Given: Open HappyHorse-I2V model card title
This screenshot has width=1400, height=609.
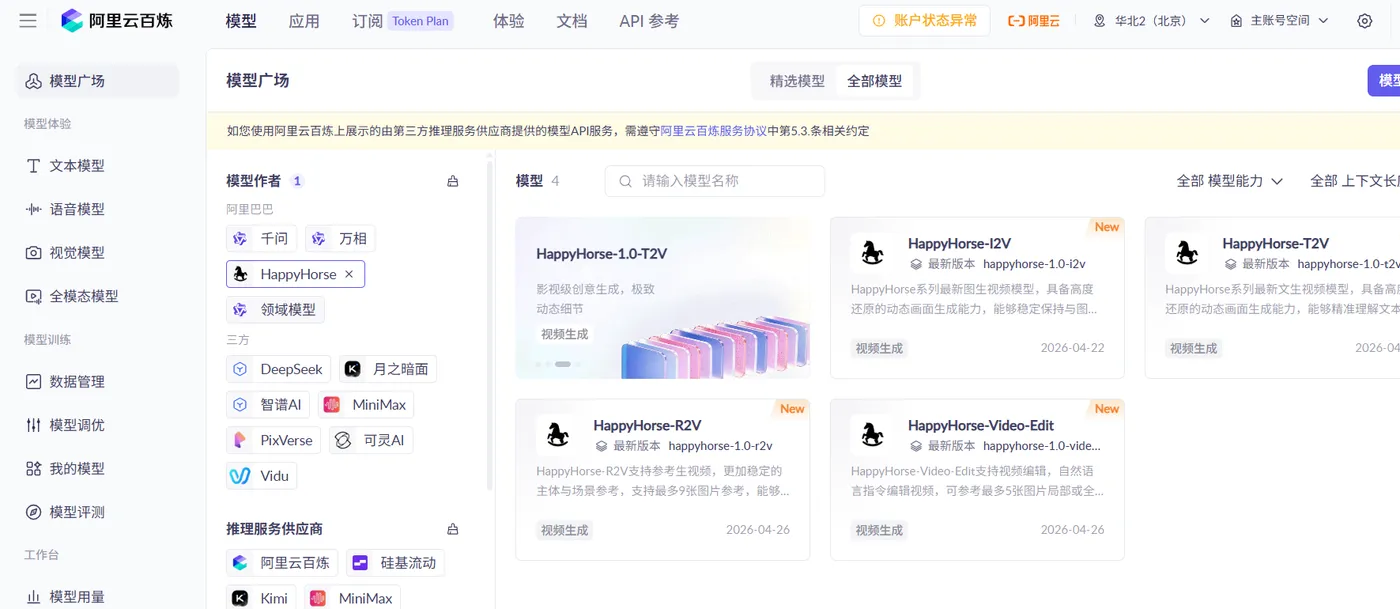Looking at the screenshot, I should click(959, 243).
